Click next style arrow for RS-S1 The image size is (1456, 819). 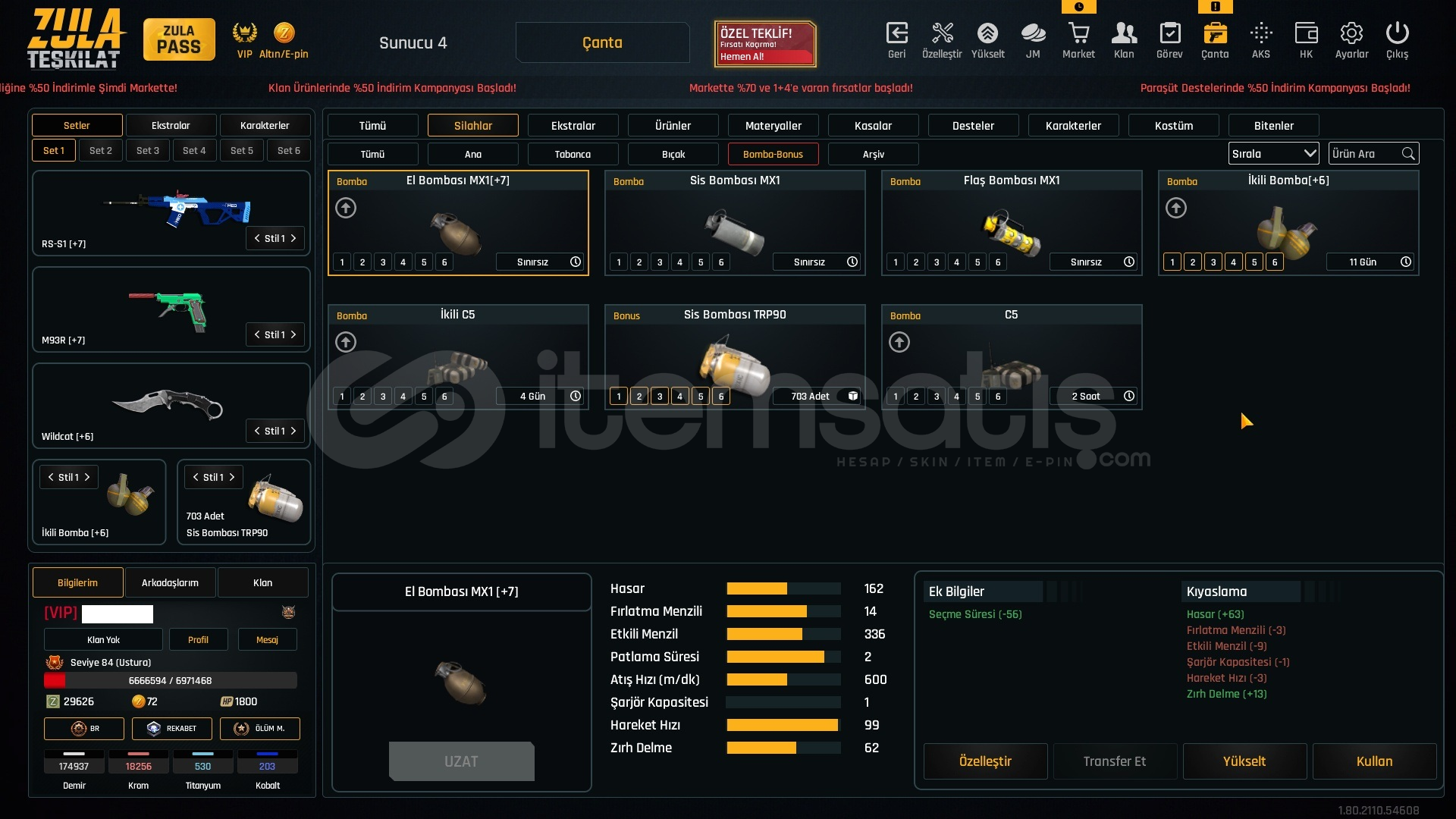(x=293, y=238)
